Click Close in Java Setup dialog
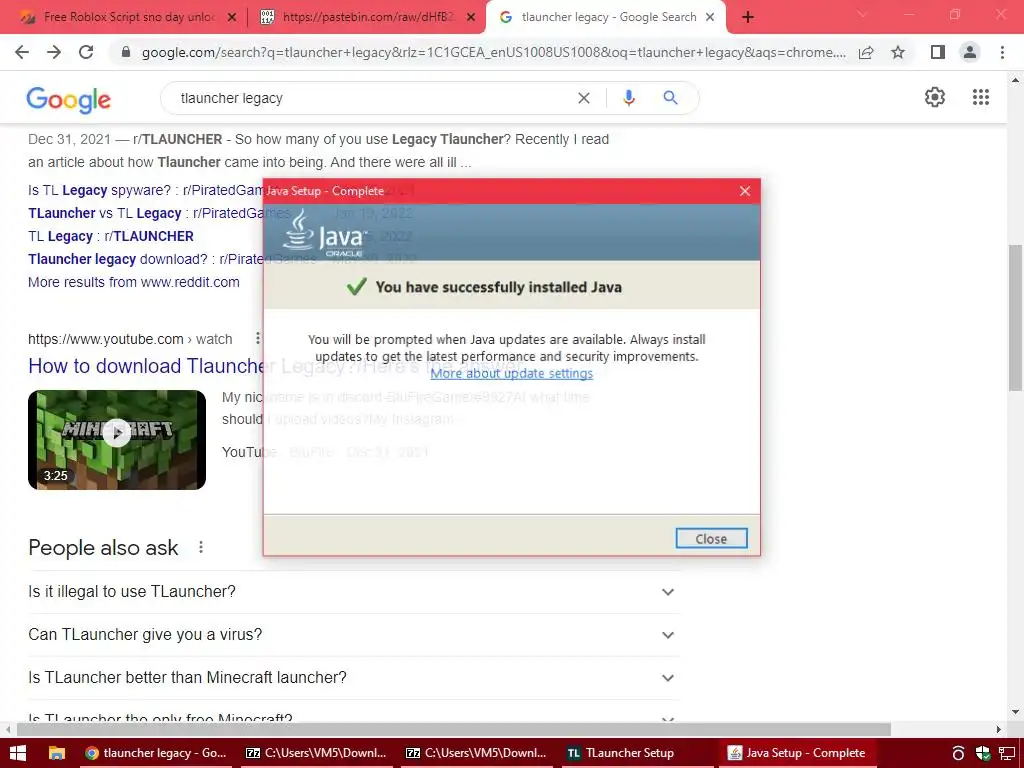1024x768 pixels. pyautogui.click(x=711, y=539)
